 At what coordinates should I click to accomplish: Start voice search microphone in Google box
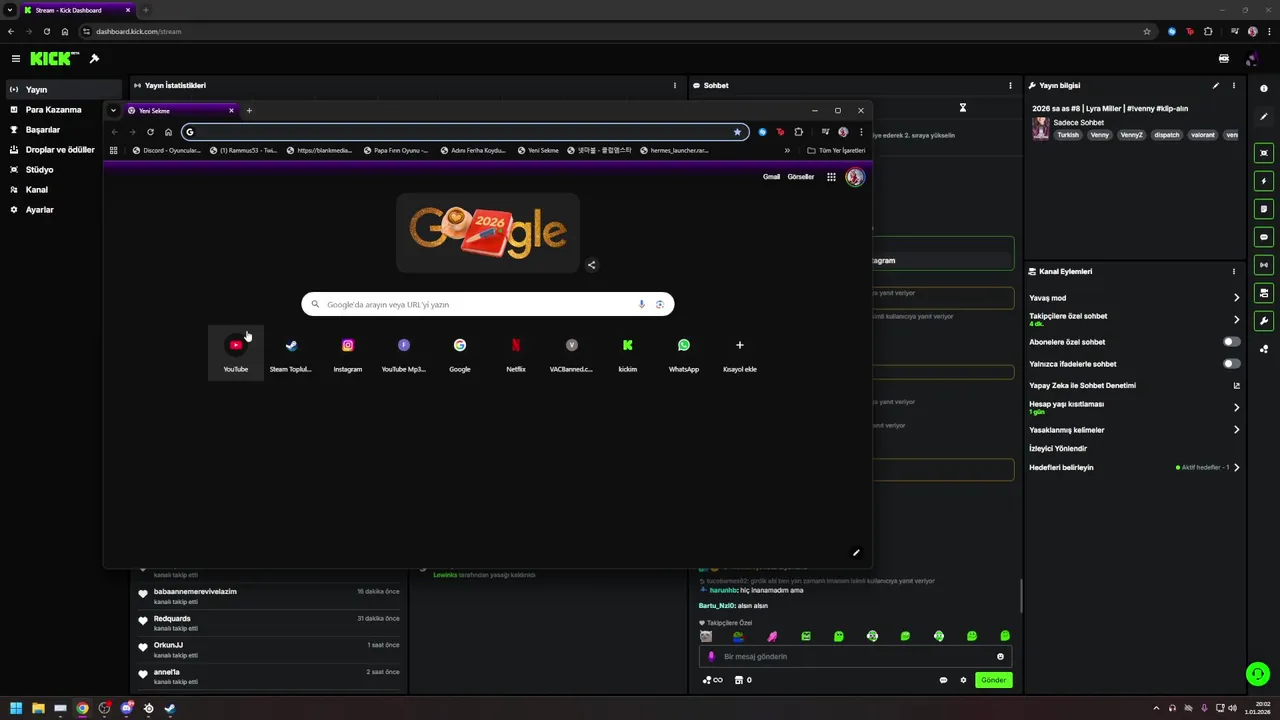click(x=642, y=304)
